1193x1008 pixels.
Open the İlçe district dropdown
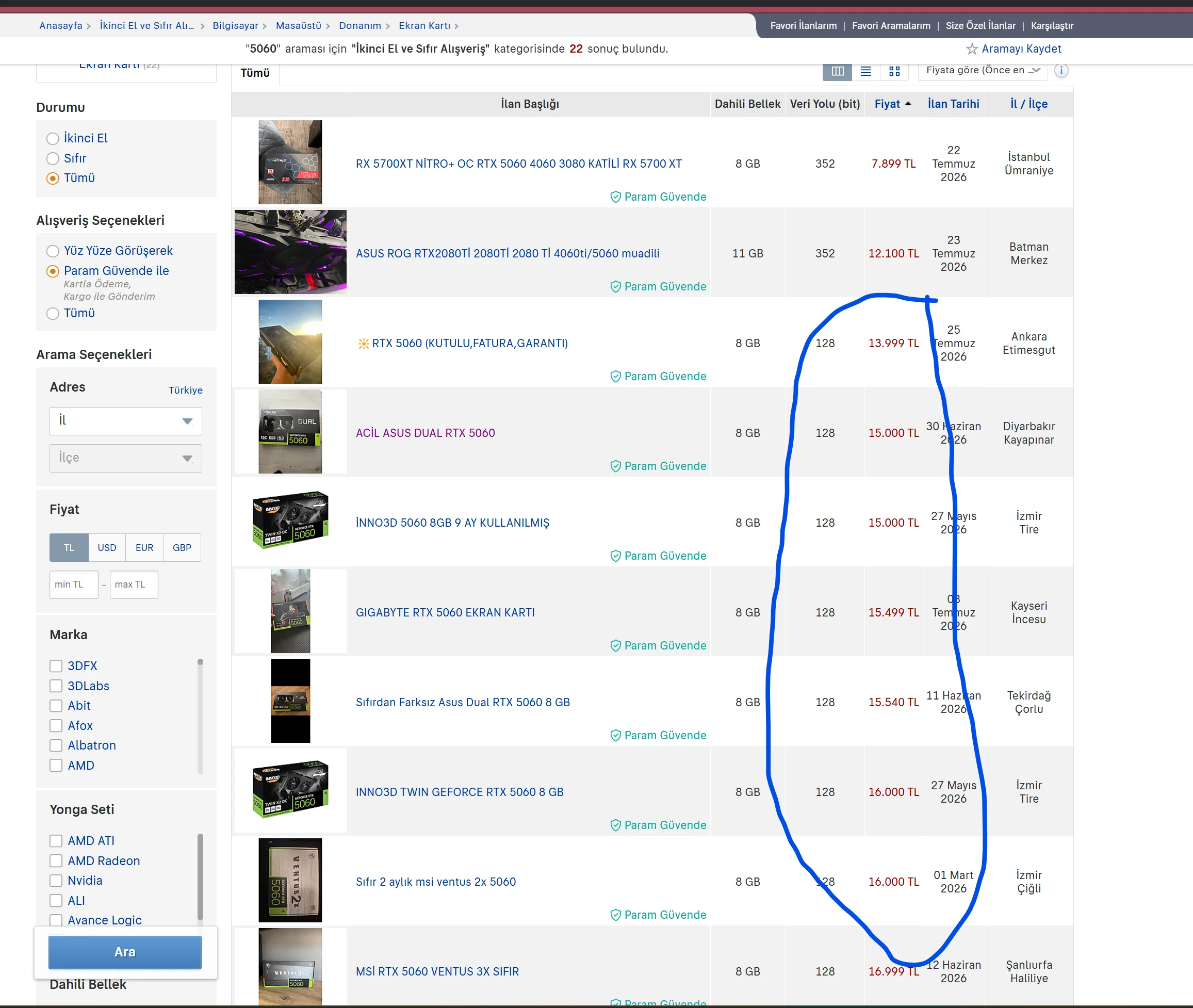click(x=126, y=458)
